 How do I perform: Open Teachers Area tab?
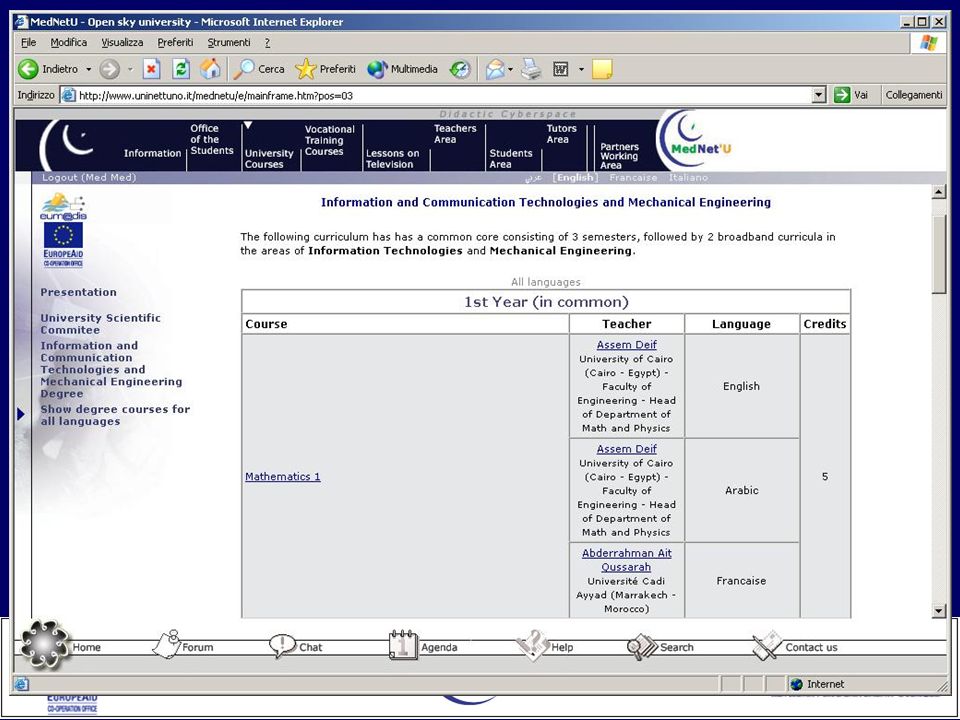tap(455, 134)
